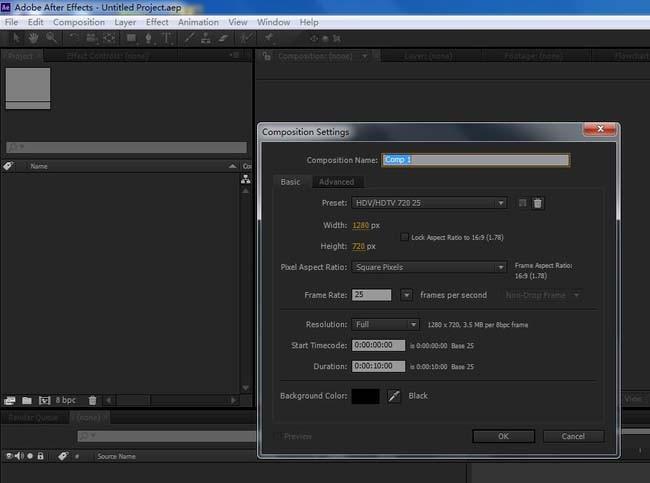The height and width of the screenshot is (483, 650).
Task: Toggle the Preview checkbox in dialog
Action: click(278, 436)
